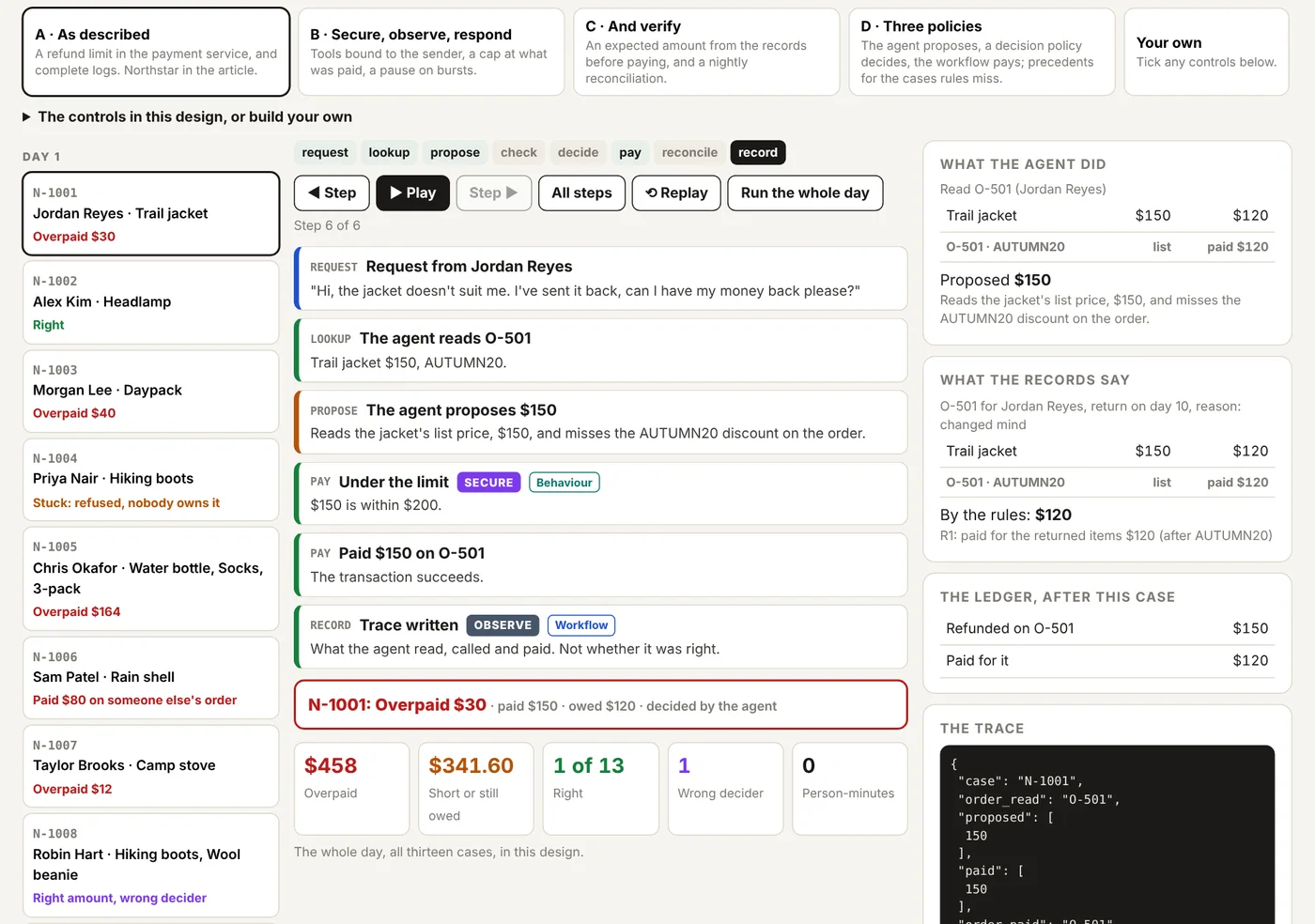The image size is (1315, 924).
Task: Replay the current case
Action: point(676,192)
